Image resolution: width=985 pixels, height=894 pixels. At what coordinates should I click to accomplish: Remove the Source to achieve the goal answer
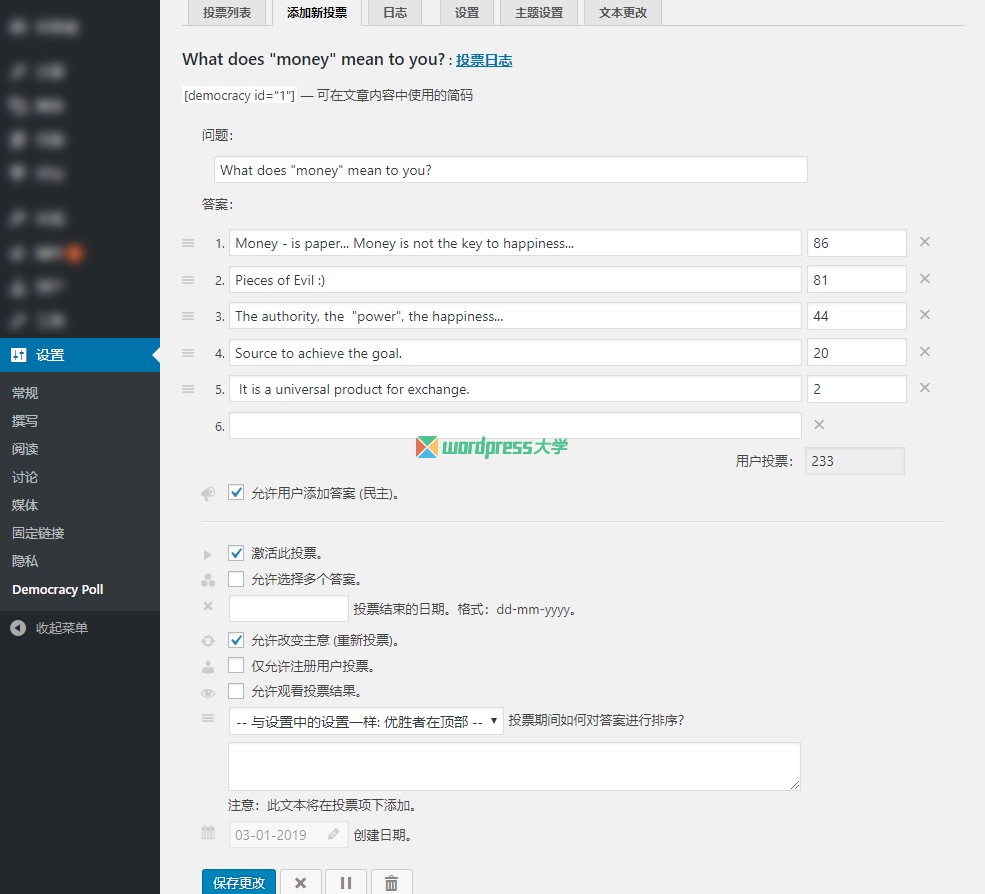coord(925,352)
